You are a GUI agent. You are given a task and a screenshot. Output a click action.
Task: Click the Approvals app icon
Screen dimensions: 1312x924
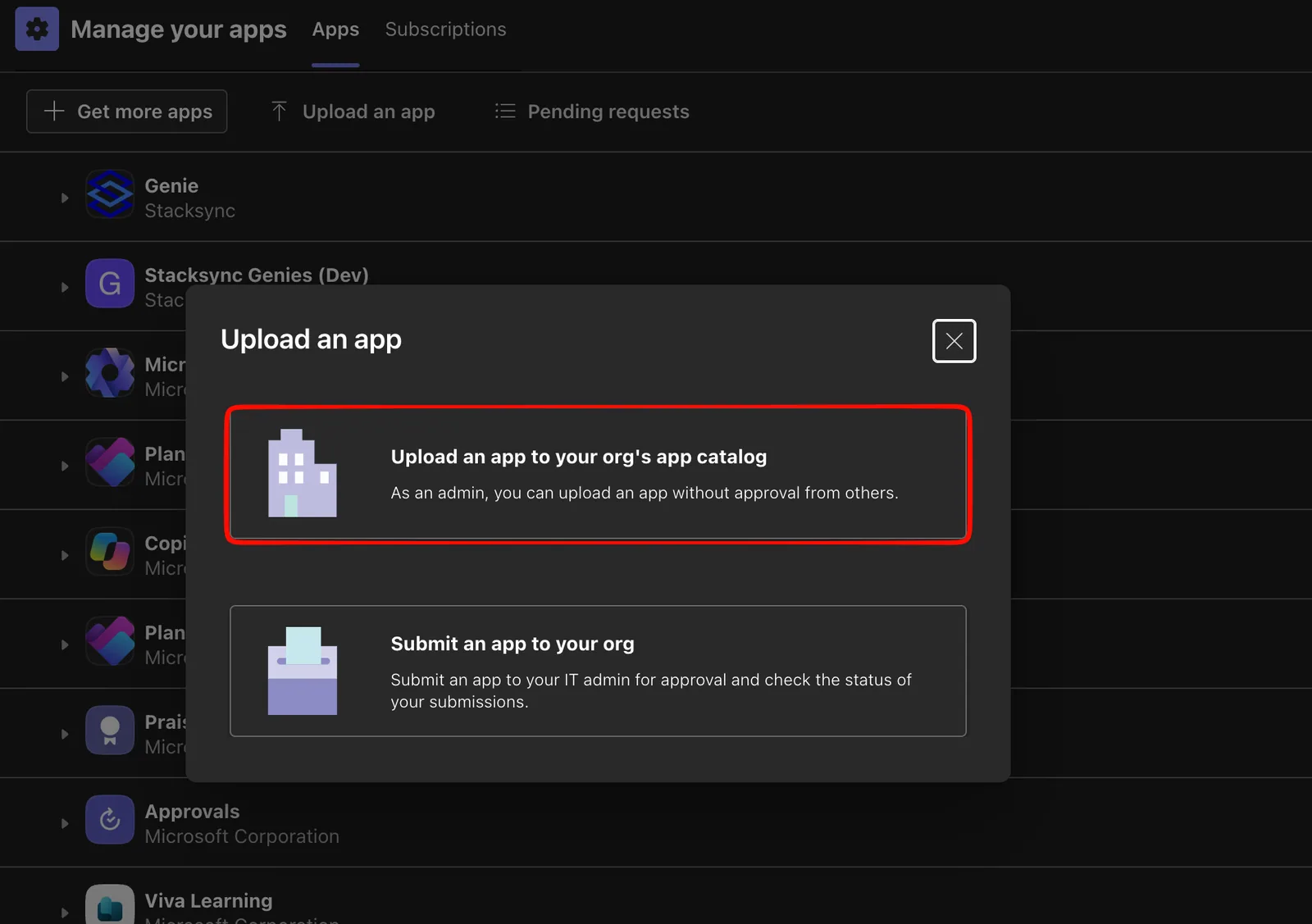pyautogui.click(x=110, y=819)
